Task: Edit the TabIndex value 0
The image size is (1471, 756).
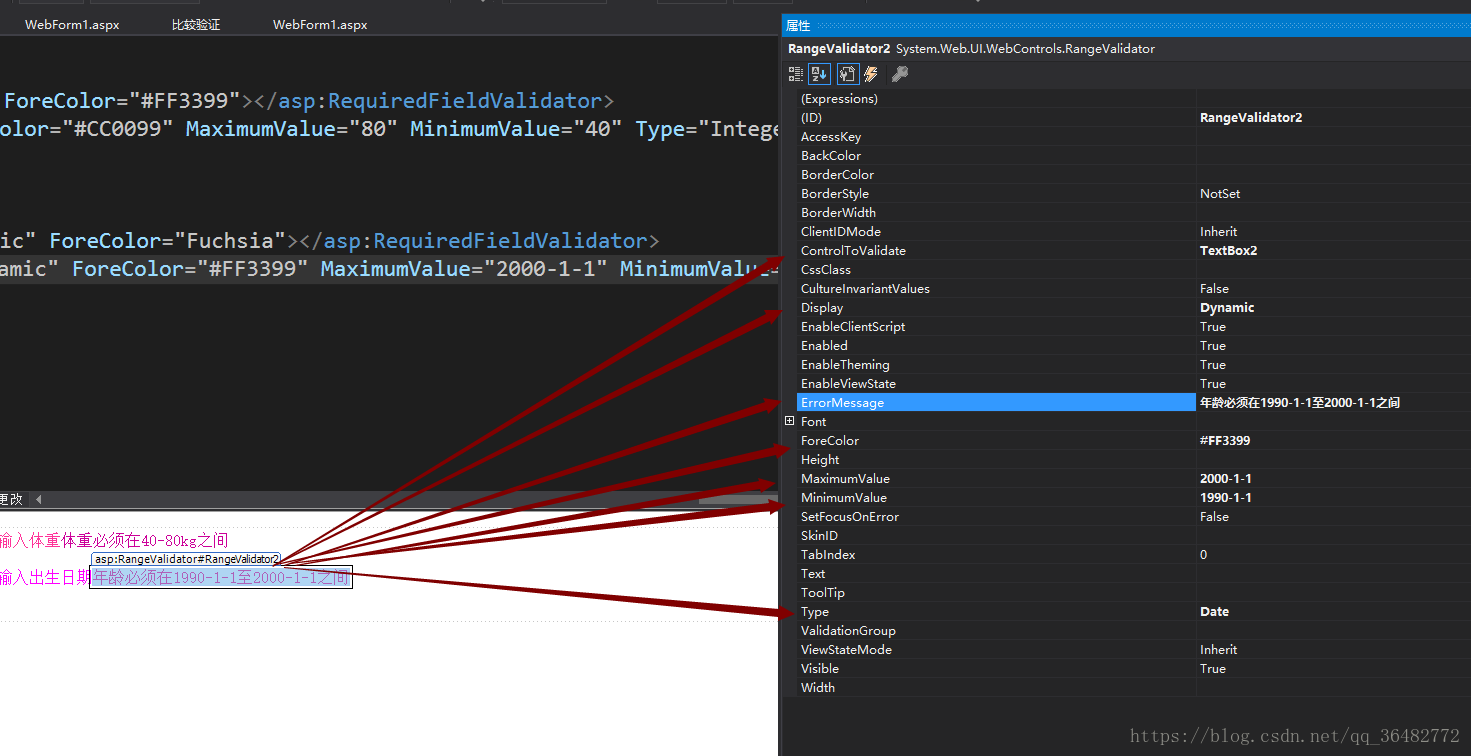Action: 1204,555
